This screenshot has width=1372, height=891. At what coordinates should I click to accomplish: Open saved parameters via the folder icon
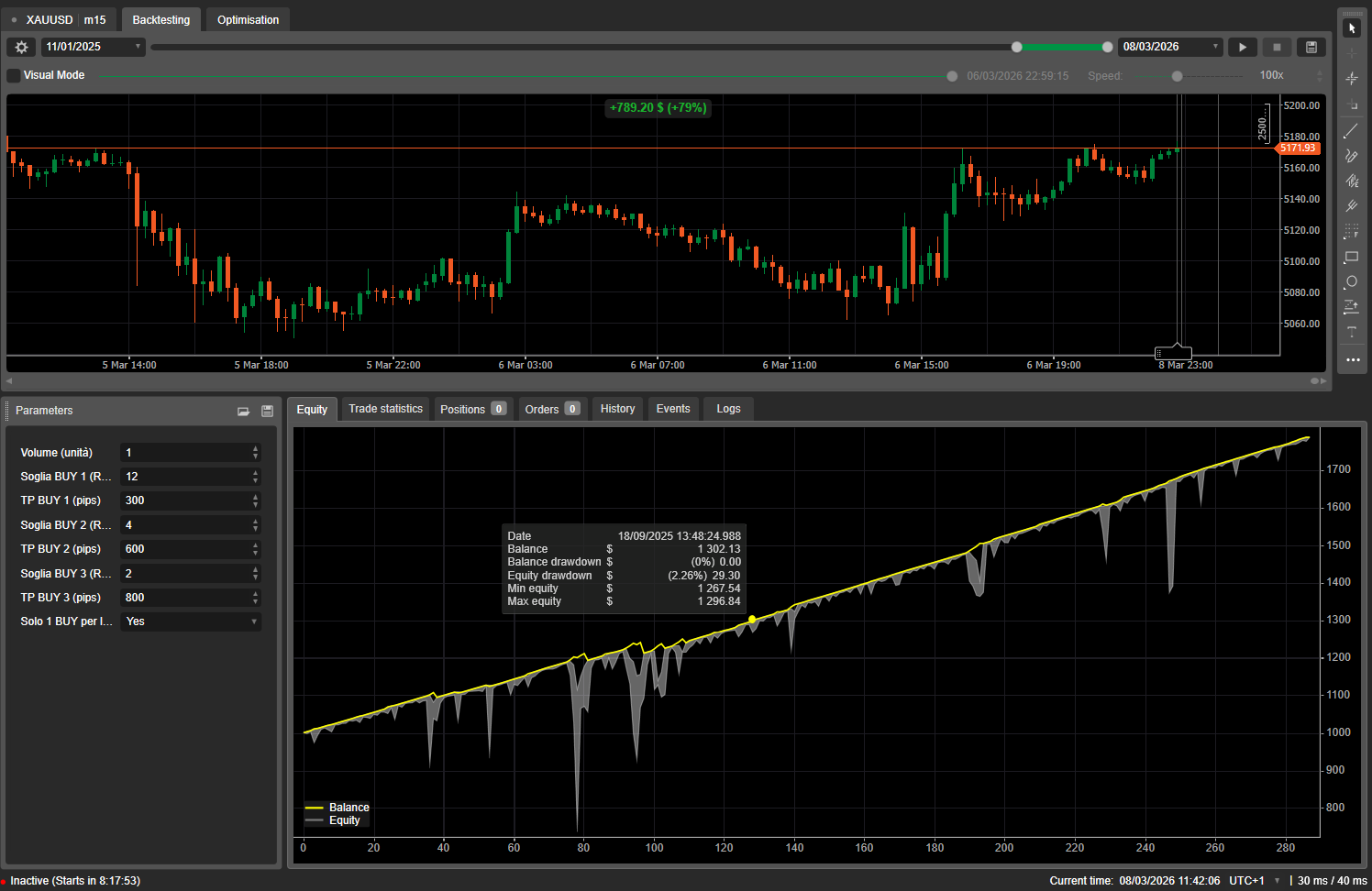(x=243, y=411)
